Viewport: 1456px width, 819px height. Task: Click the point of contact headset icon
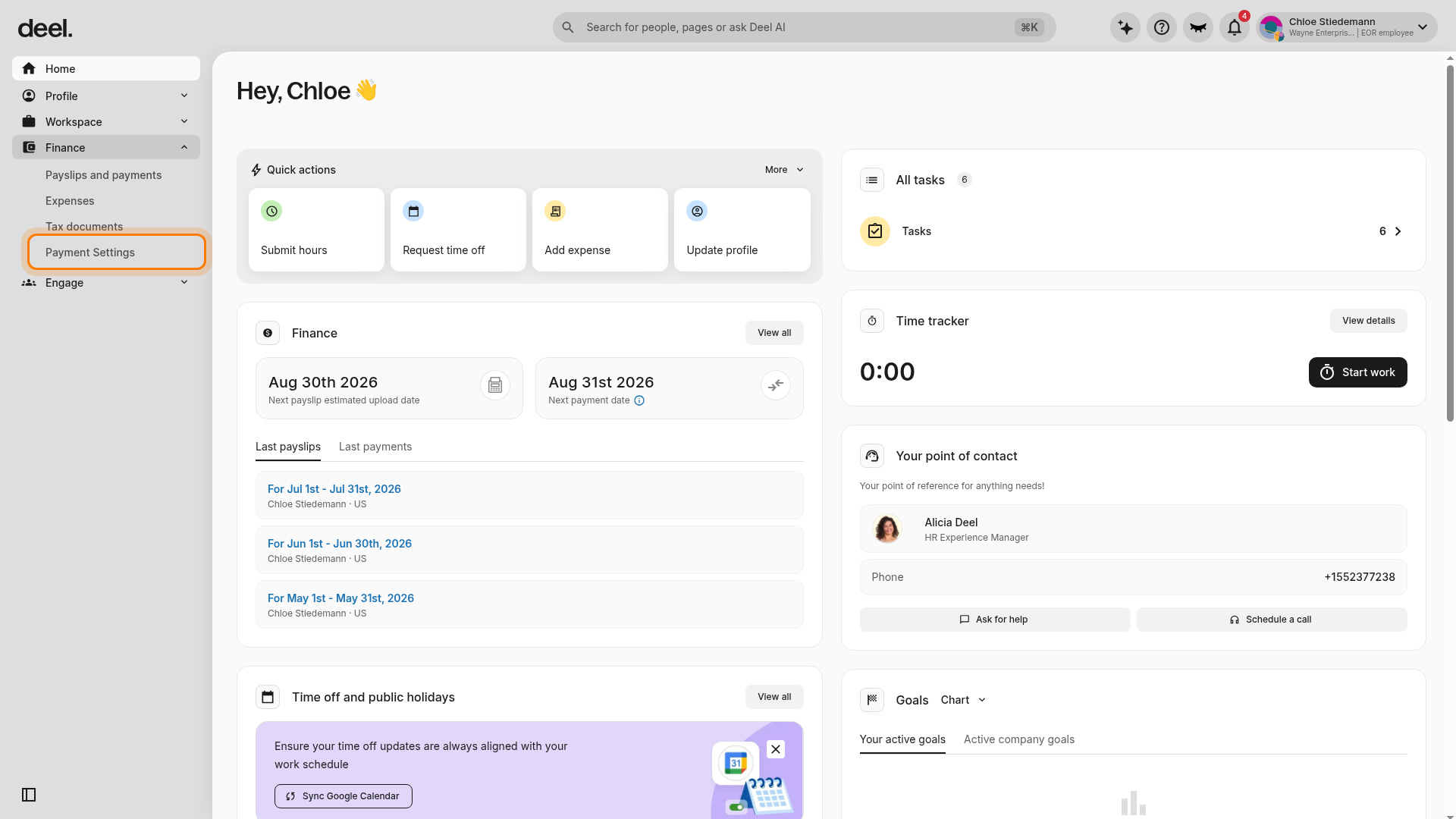872,456
